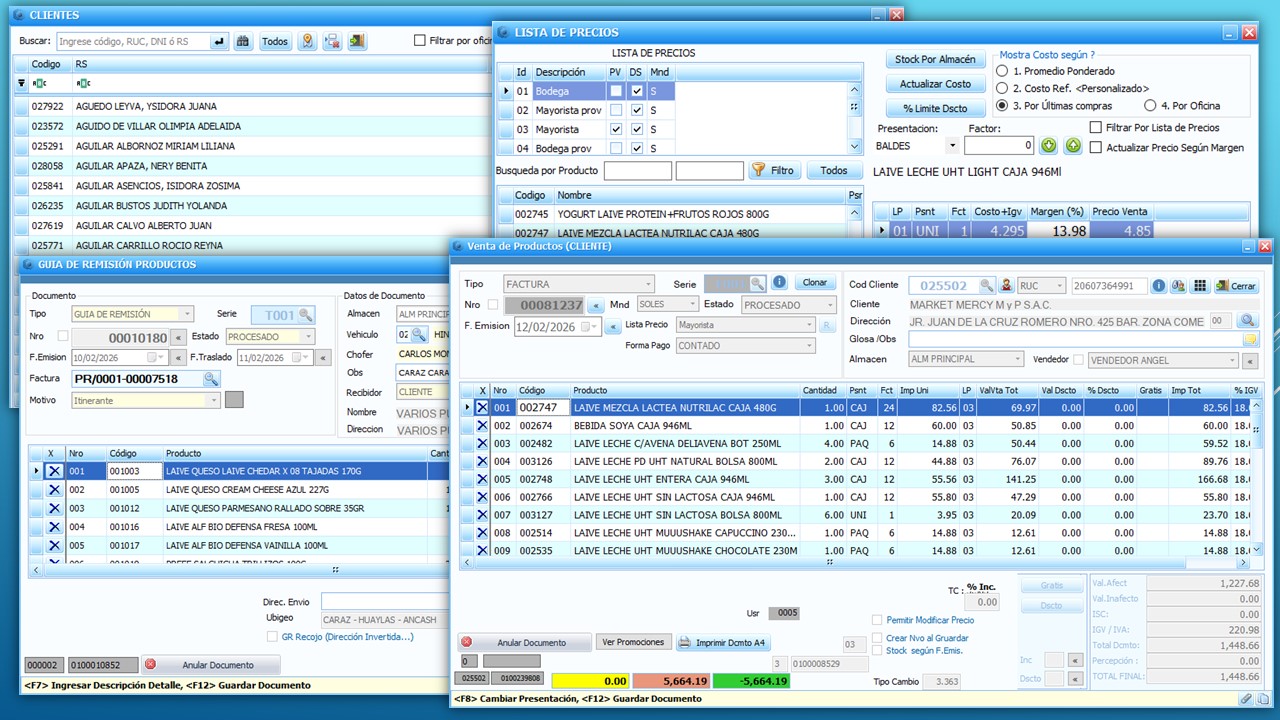Click the person icon beside Cod Cliente

1007,286
